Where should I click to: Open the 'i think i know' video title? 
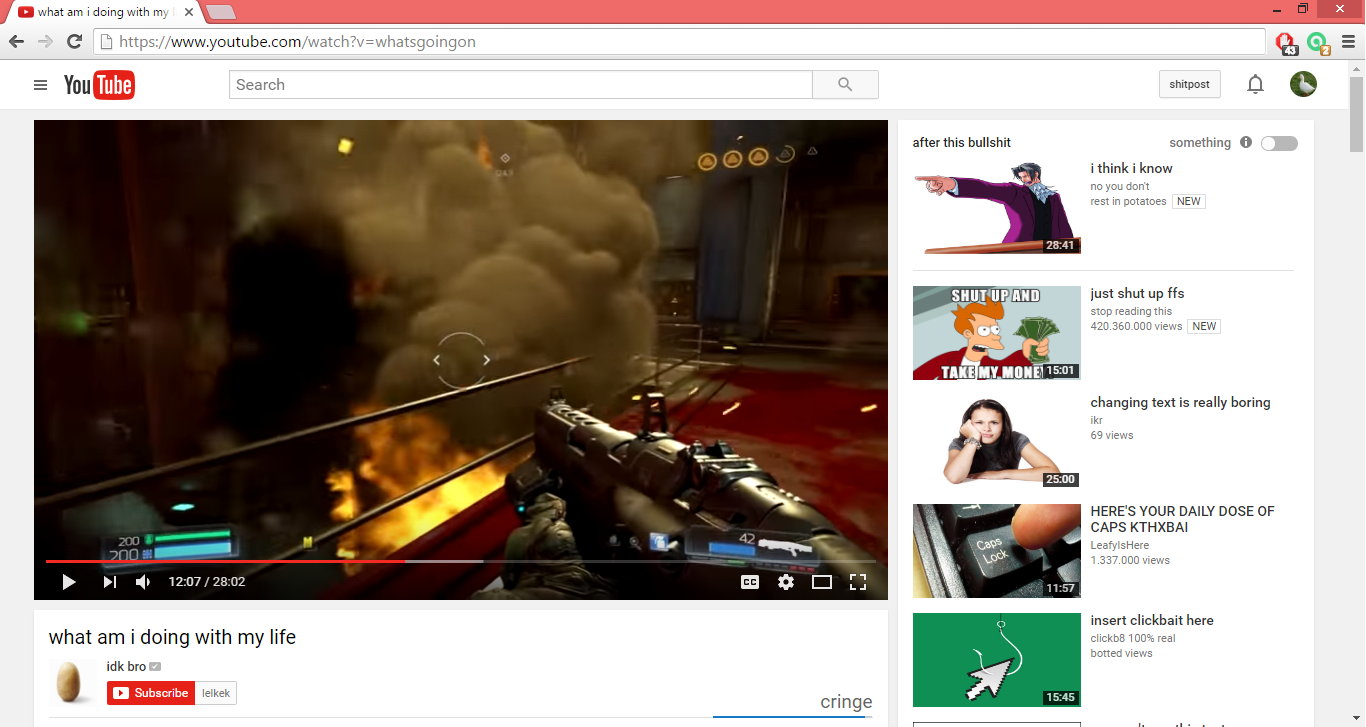[x=1131, y=168]
